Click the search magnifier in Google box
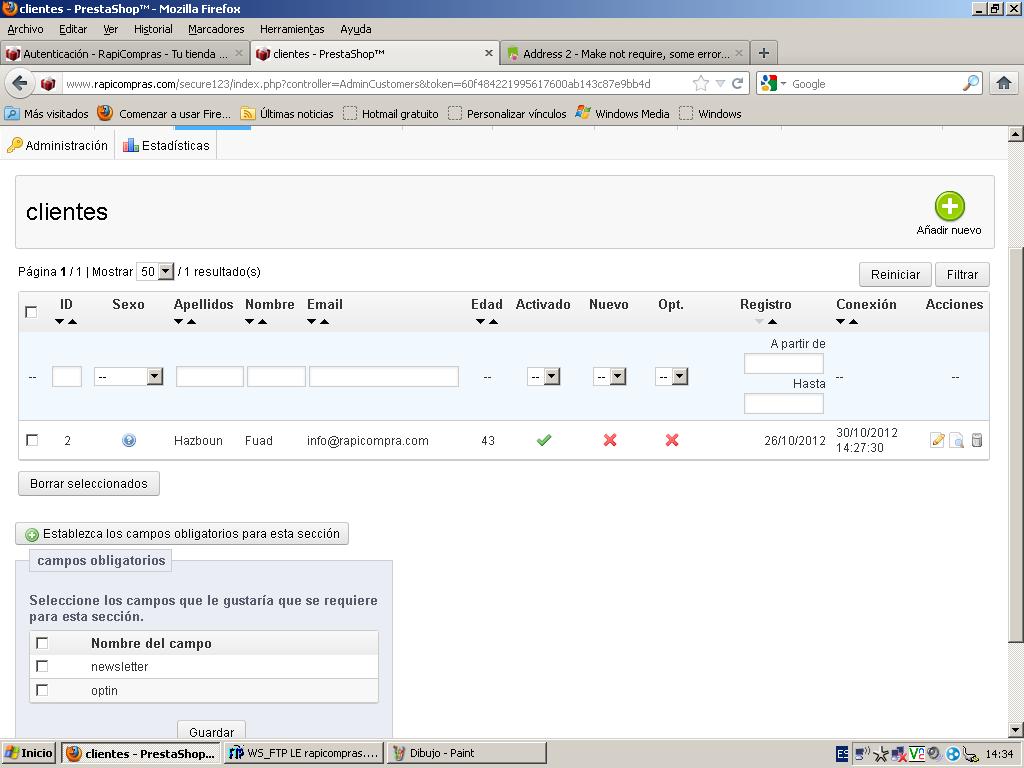The height and width of the screenshot is (768, 1024). coord(971,83)
